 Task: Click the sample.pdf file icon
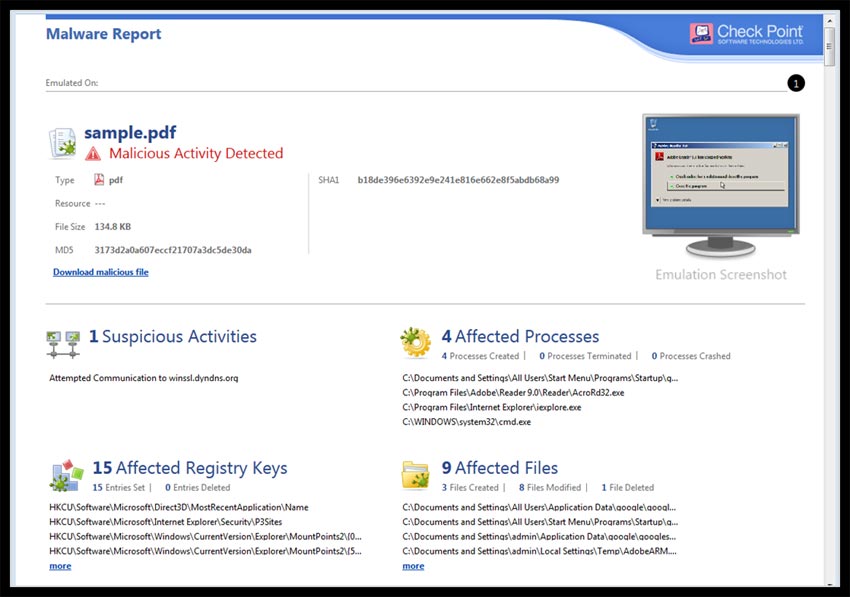coord(64,143)
